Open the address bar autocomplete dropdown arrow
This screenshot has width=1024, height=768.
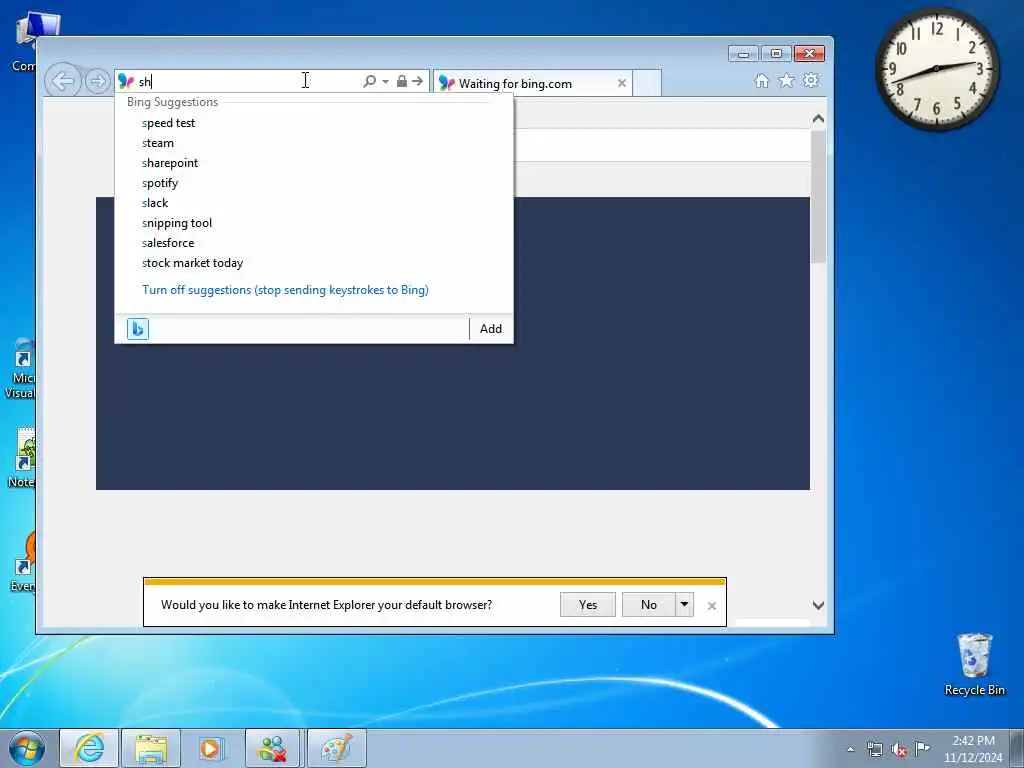(385, 82)
